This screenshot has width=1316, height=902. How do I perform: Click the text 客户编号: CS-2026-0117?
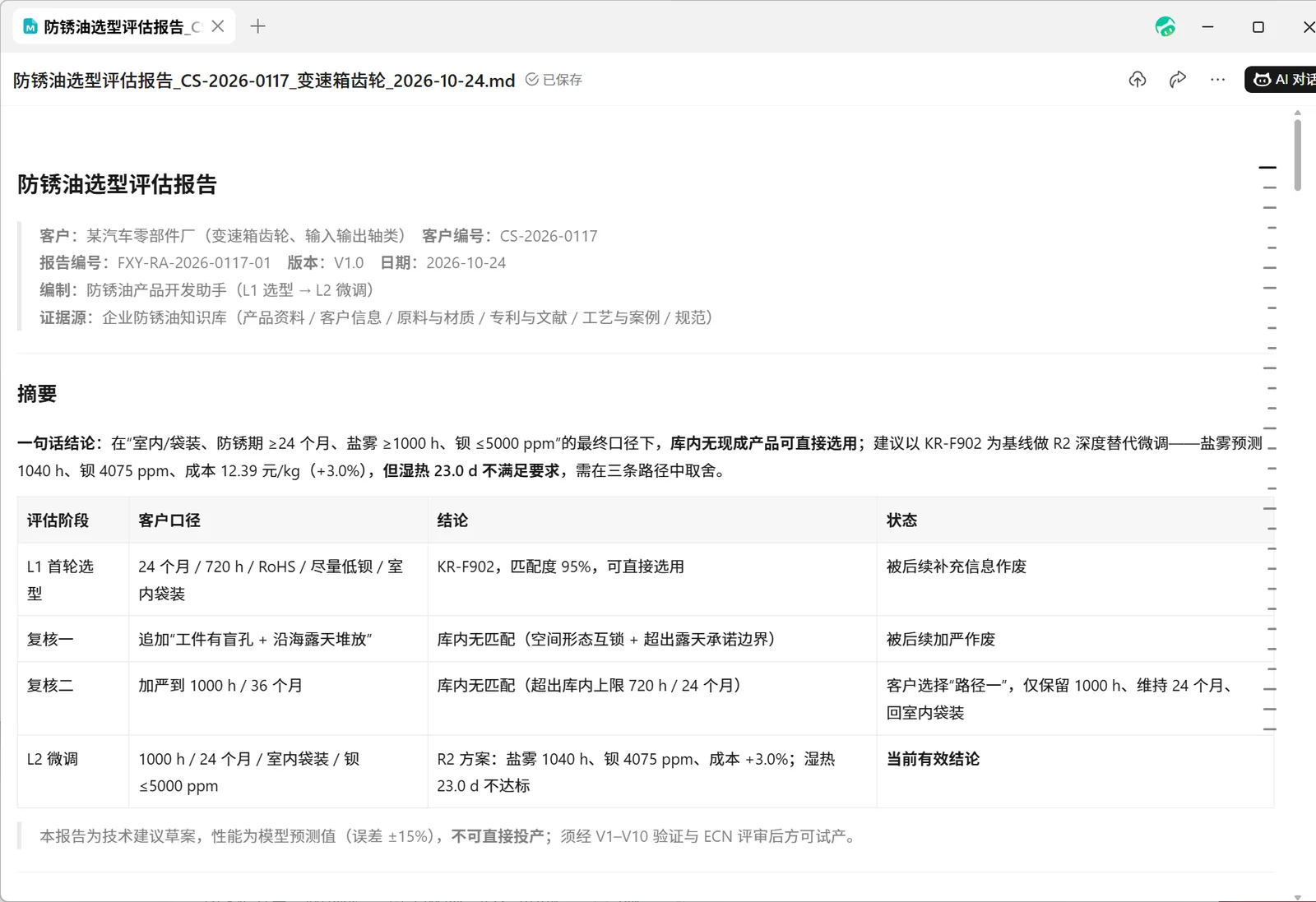click(509, 236)
